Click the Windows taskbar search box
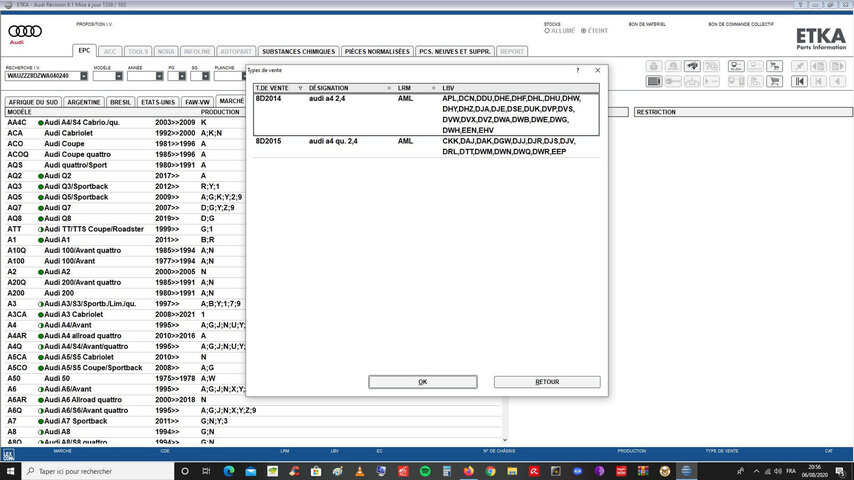The height and width of the screenshot is (480, 854). (98, 471)
